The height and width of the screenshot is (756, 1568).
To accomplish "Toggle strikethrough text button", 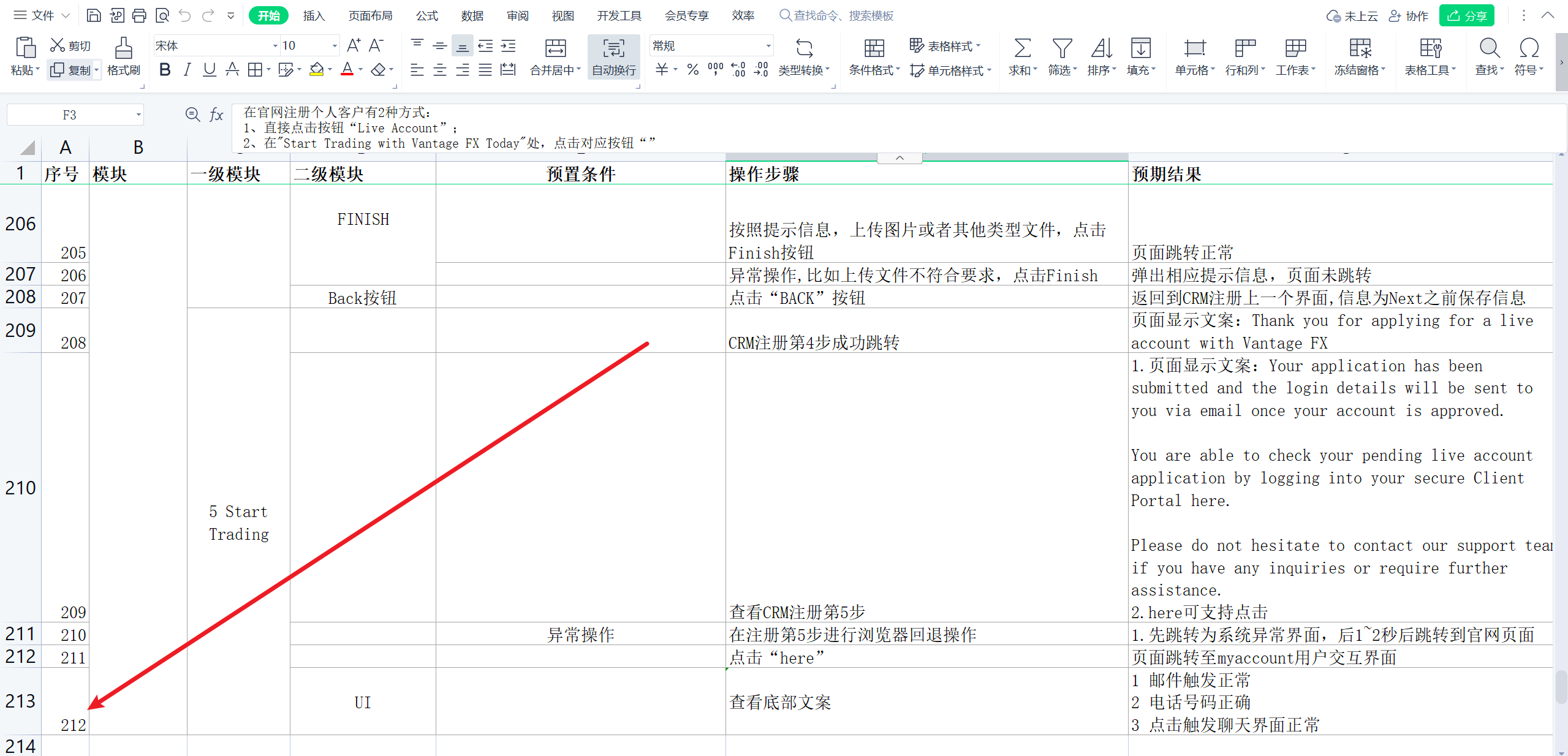I will tap(232, 70).
